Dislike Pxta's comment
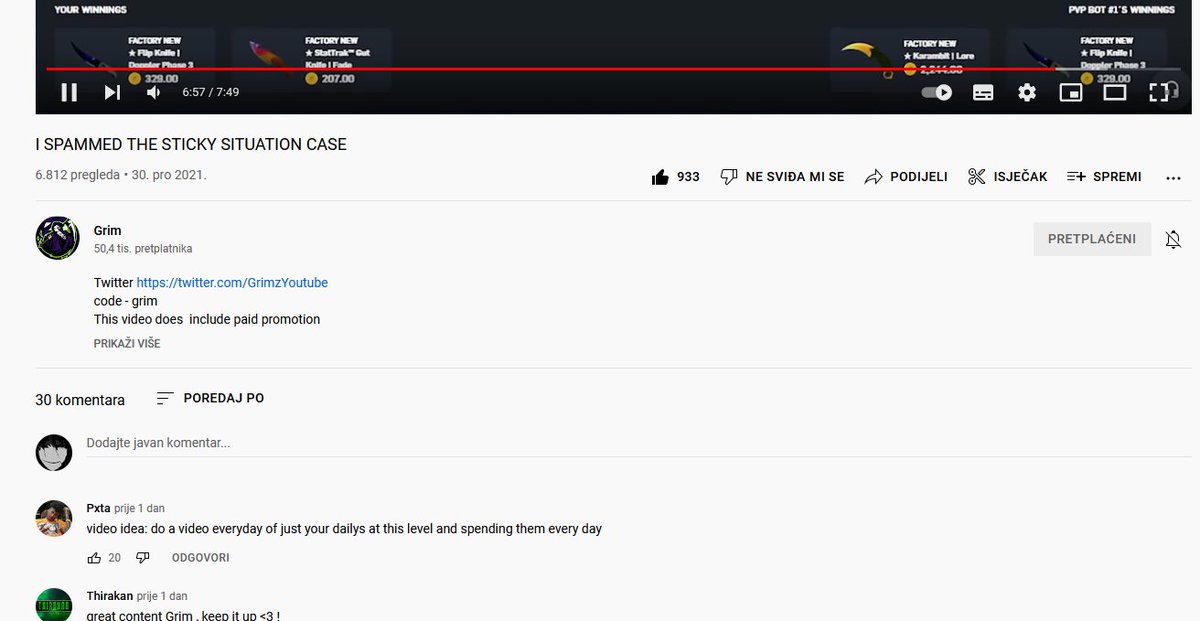 click(142, 557)
